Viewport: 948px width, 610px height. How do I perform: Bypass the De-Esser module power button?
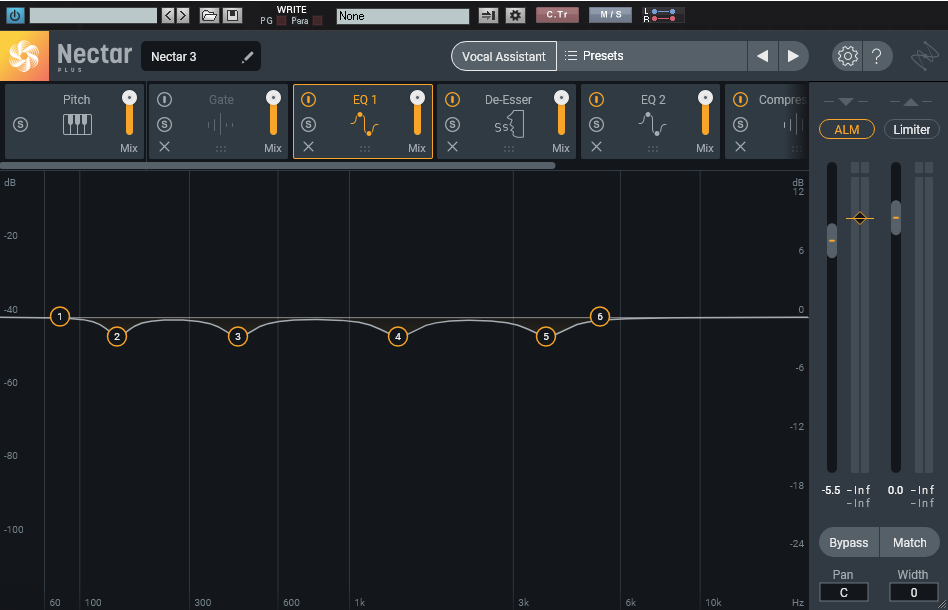[452, 100]
